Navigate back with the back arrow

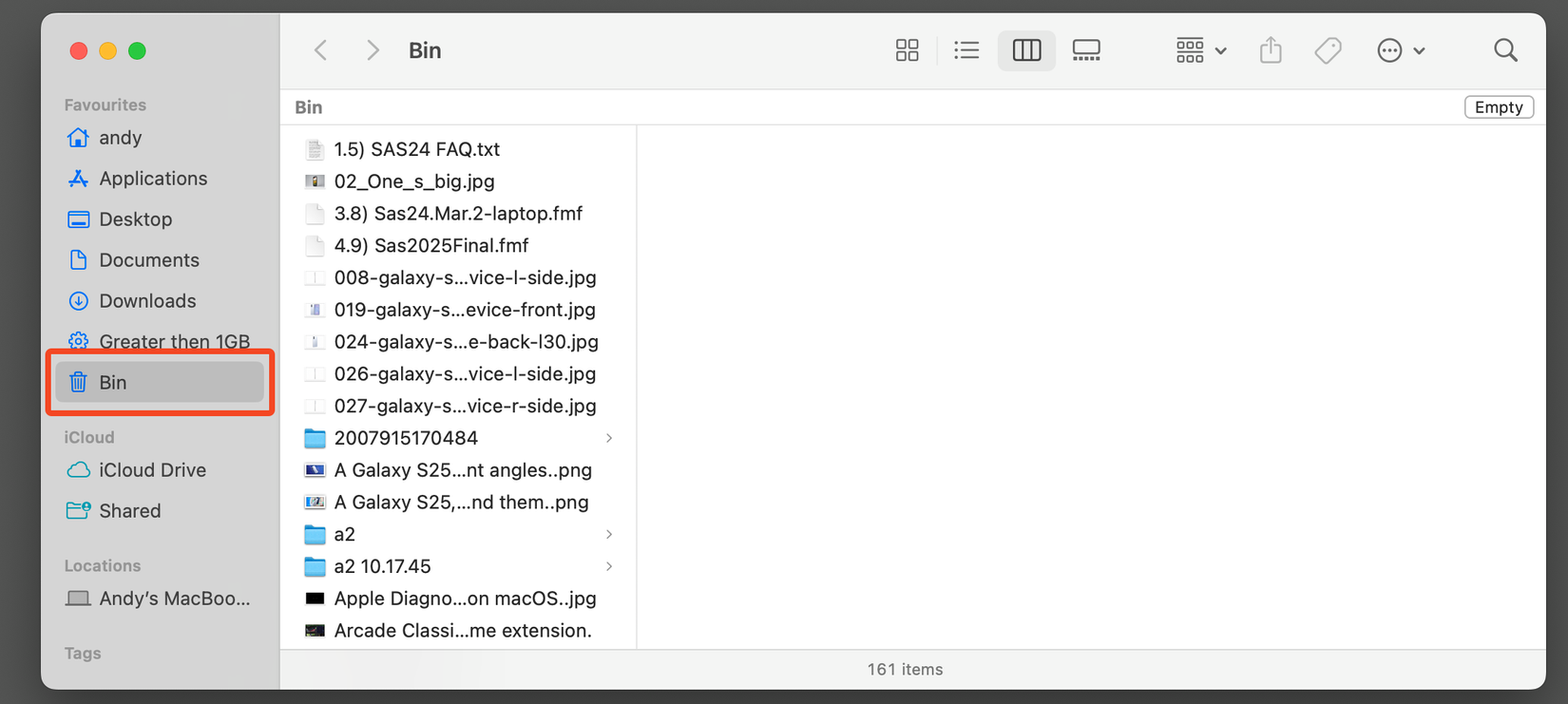tap(320, 49)
